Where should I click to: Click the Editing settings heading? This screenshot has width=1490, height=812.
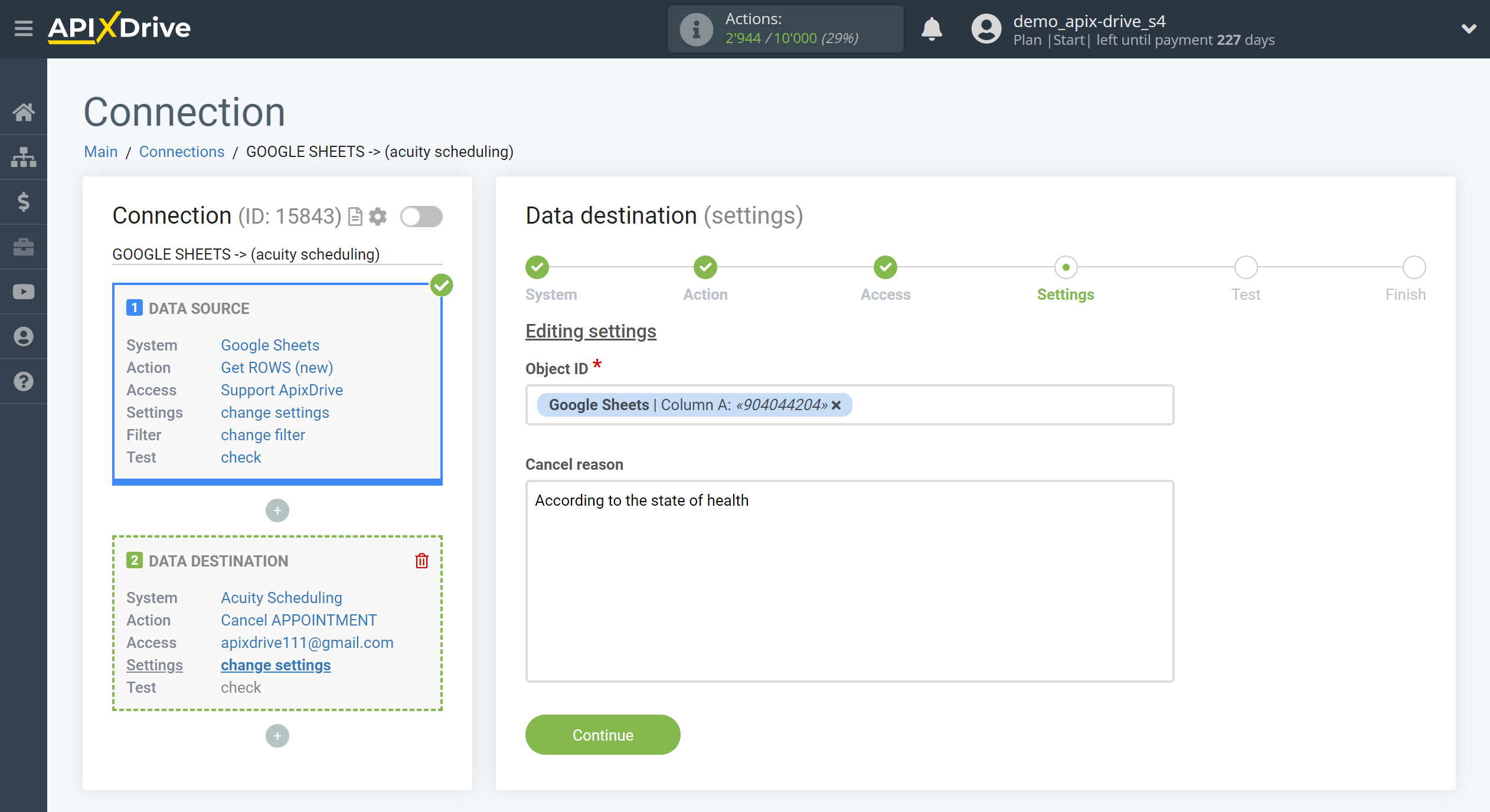[591, 331]
